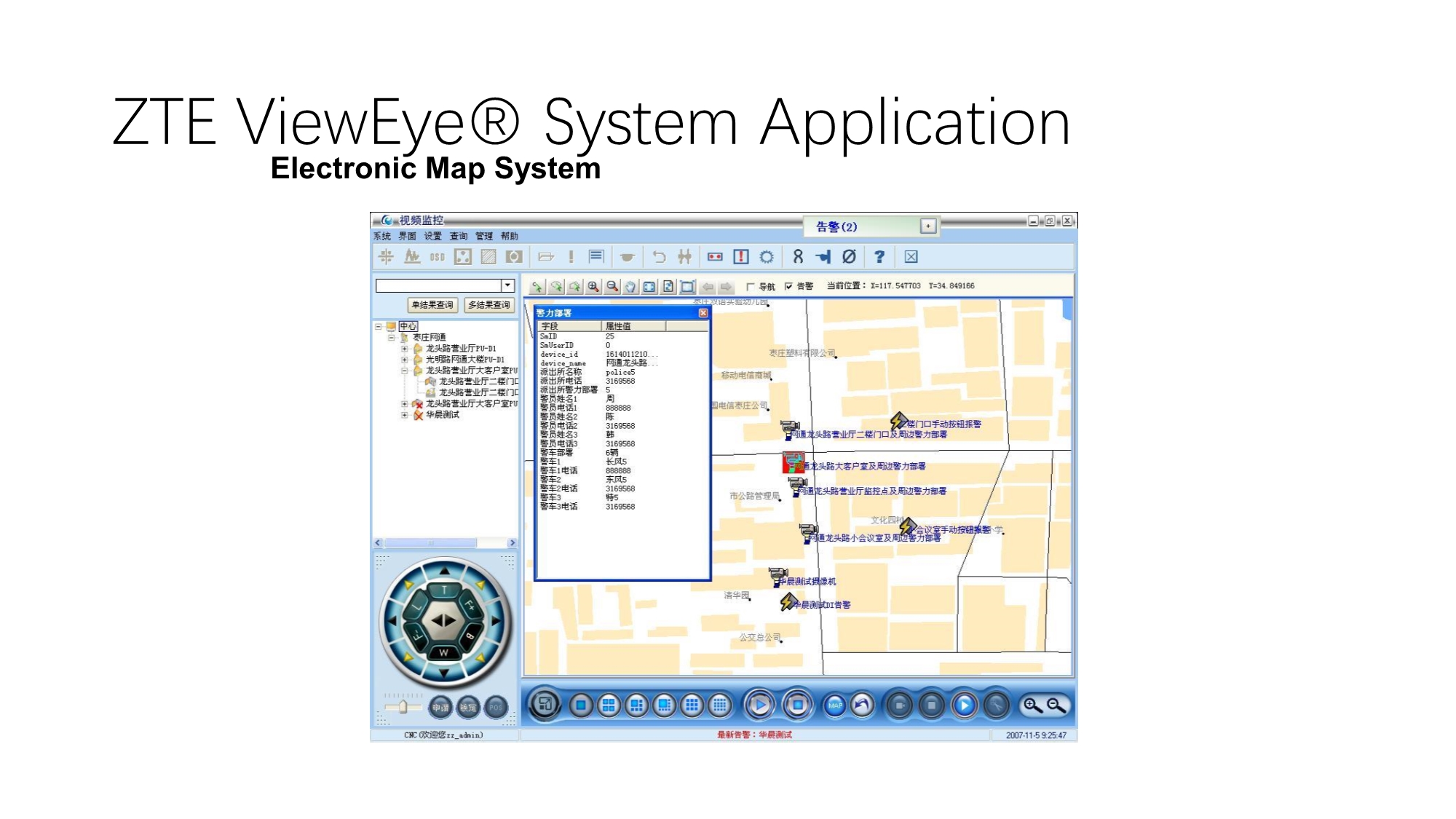Click the waveform chart toolbar icon
Screen dimensions: 1456x819
click(412, 257)
